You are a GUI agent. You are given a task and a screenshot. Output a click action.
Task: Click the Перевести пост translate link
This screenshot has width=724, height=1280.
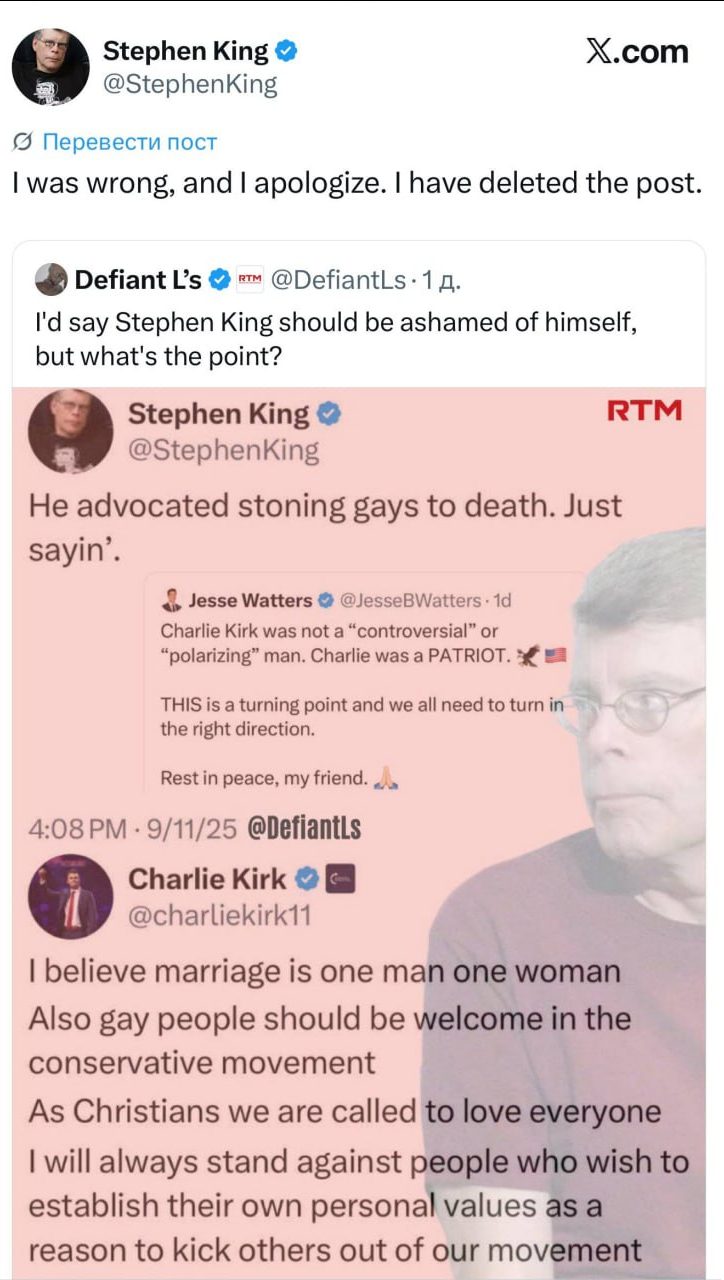coord(130,142)
